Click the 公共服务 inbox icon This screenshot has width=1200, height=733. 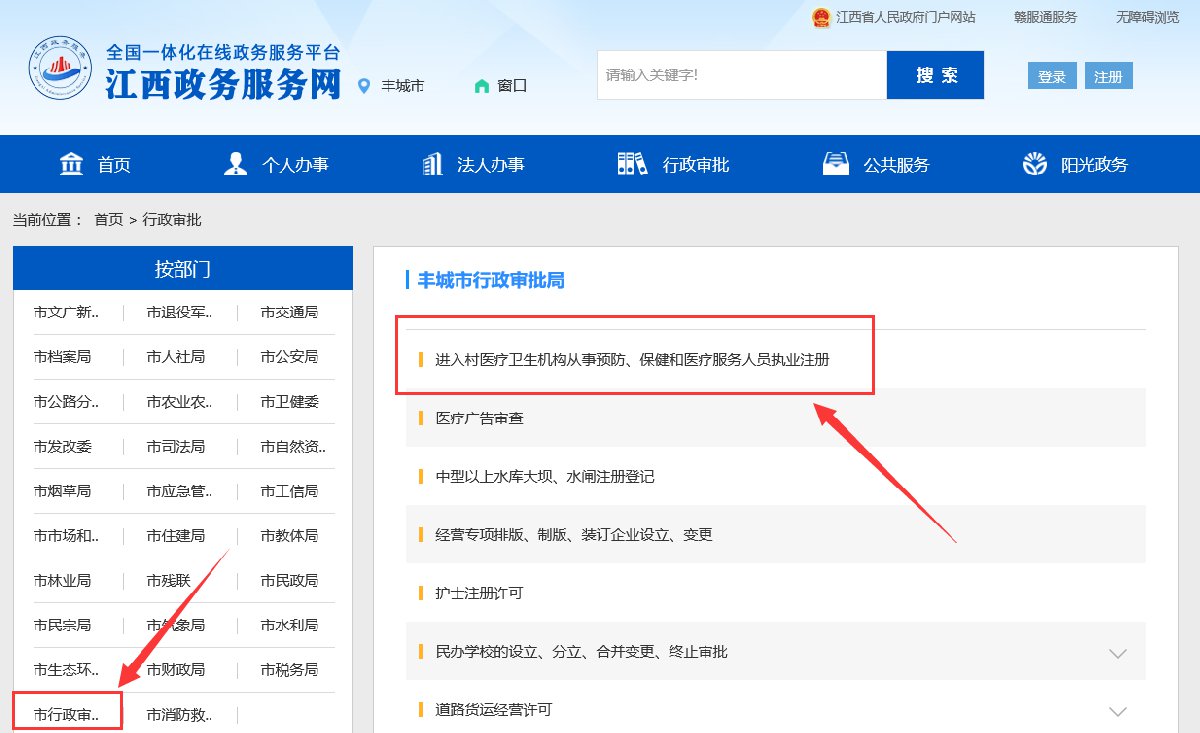(836, 164)
